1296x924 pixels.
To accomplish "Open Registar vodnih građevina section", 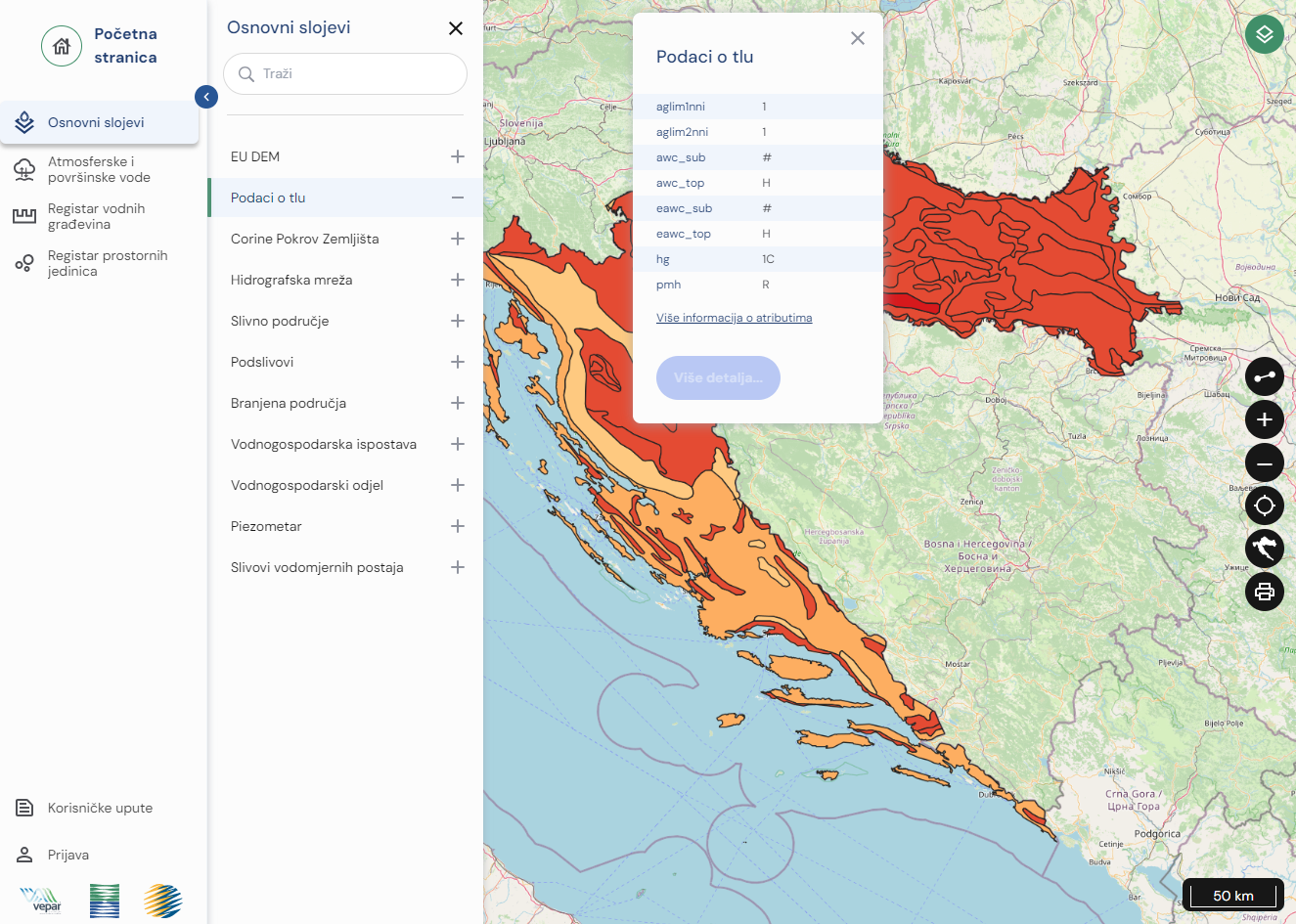I will [96, 216].
